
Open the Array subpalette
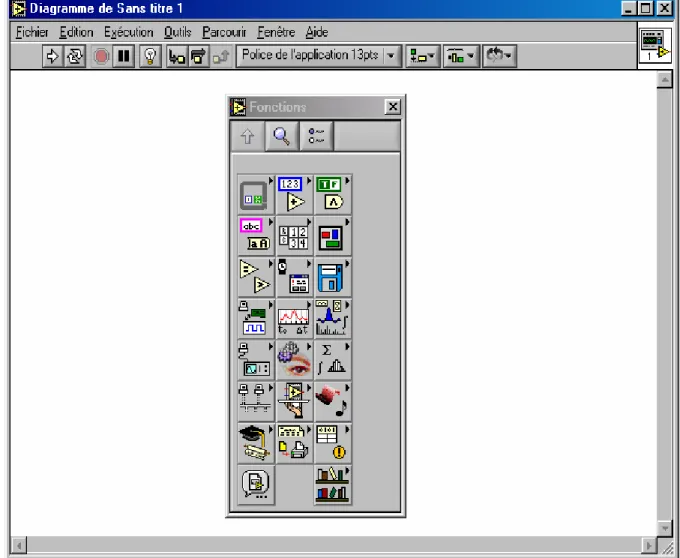click(x=294, y=236)
